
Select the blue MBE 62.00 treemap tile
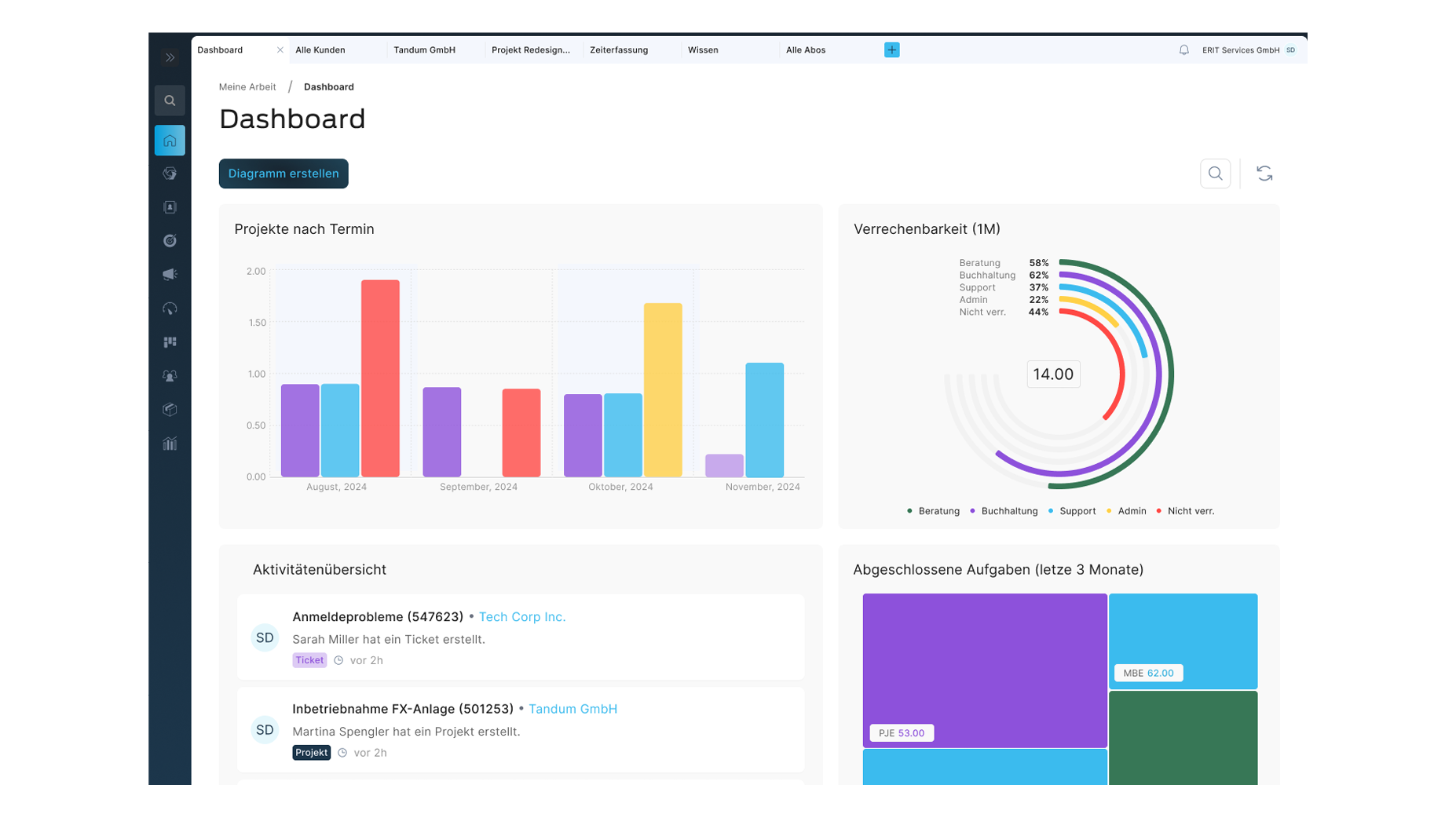pyautogui.click(x=1183, y=641)
